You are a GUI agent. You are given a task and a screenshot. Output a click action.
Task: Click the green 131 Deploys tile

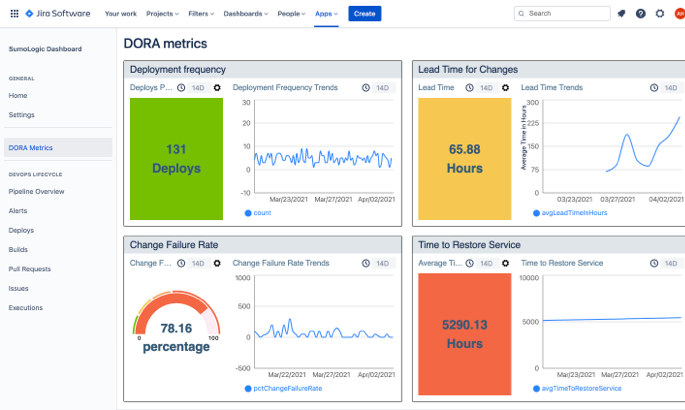(x=176, y=159)
